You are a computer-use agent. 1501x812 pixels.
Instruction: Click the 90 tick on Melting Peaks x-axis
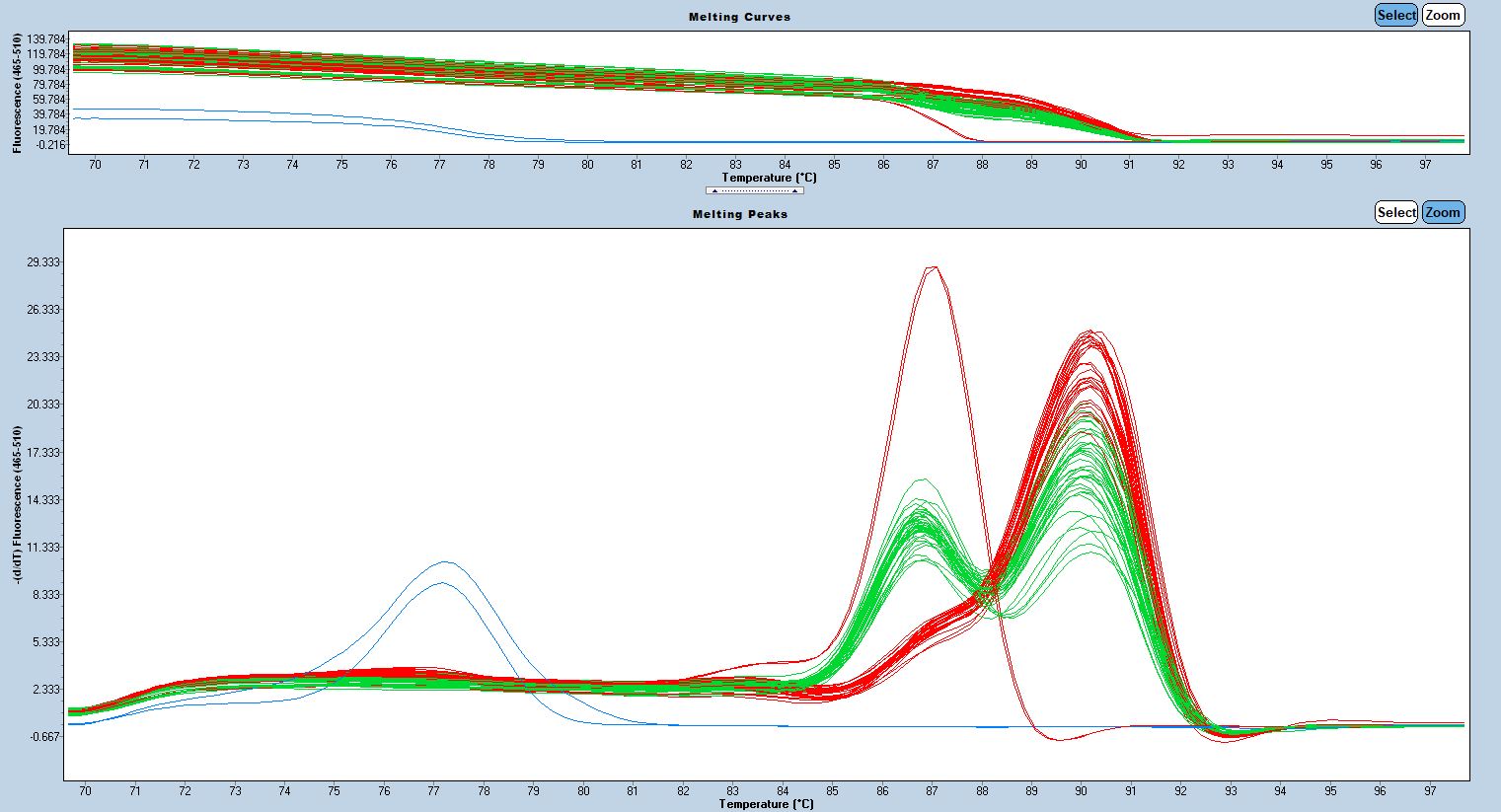coord(1081,791)
